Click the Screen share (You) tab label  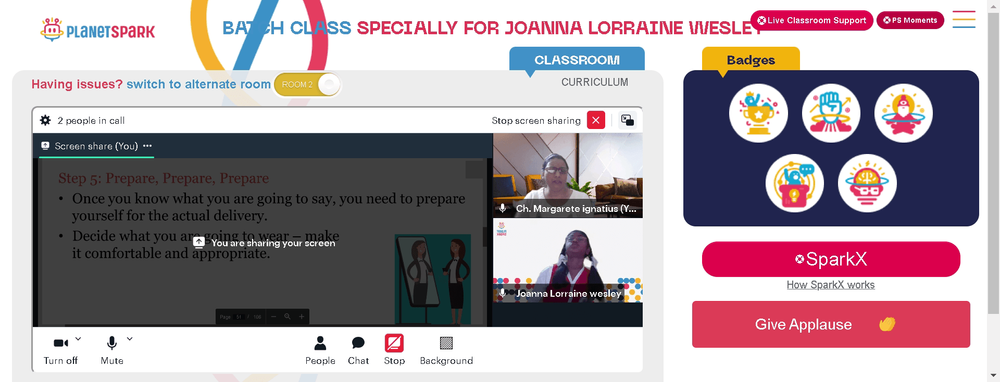click(96, 146)
